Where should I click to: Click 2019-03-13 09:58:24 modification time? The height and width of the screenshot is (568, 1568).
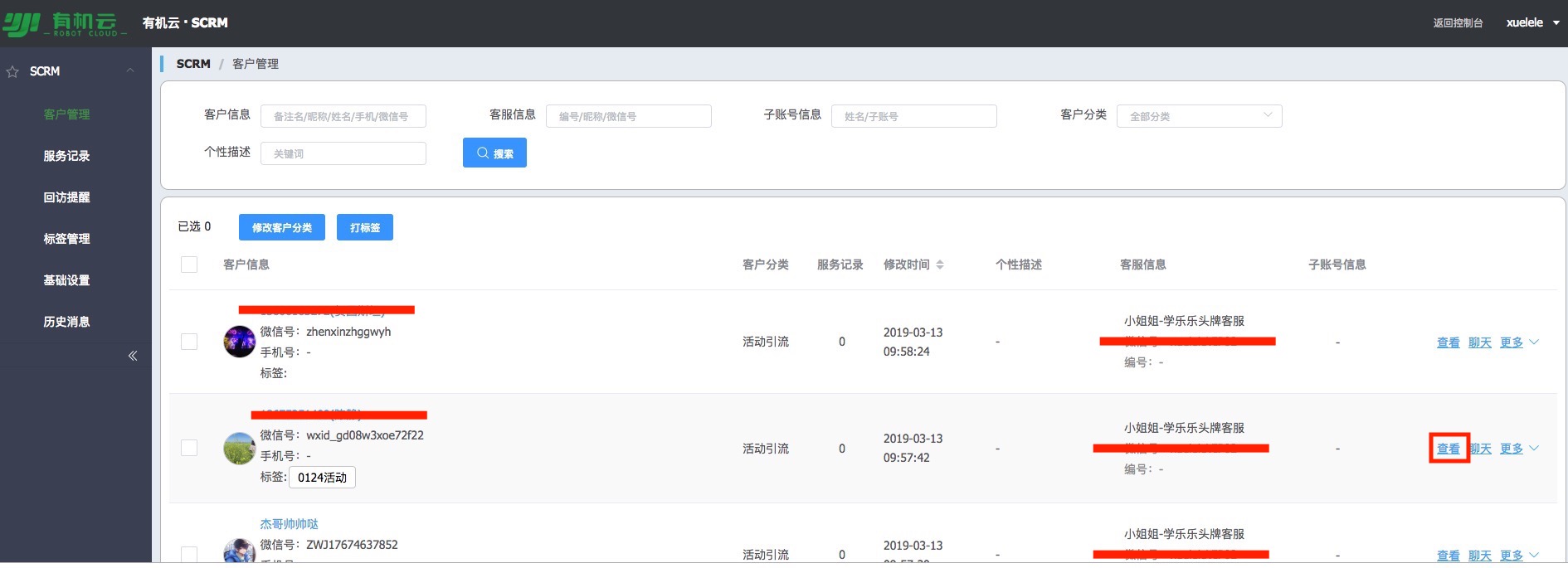[x=913, y=342]
